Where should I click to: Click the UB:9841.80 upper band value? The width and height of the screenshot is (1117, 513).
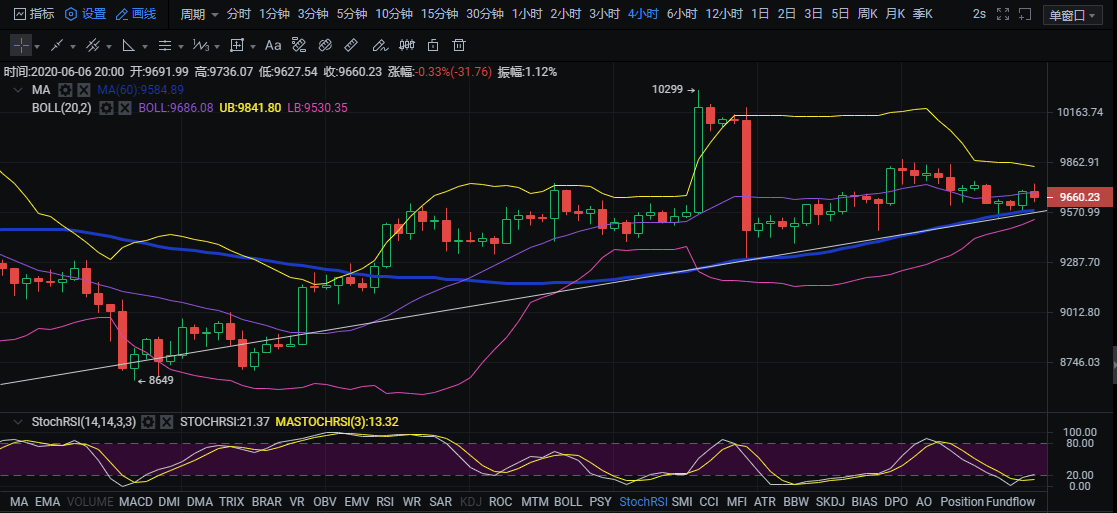pos(250,108)
